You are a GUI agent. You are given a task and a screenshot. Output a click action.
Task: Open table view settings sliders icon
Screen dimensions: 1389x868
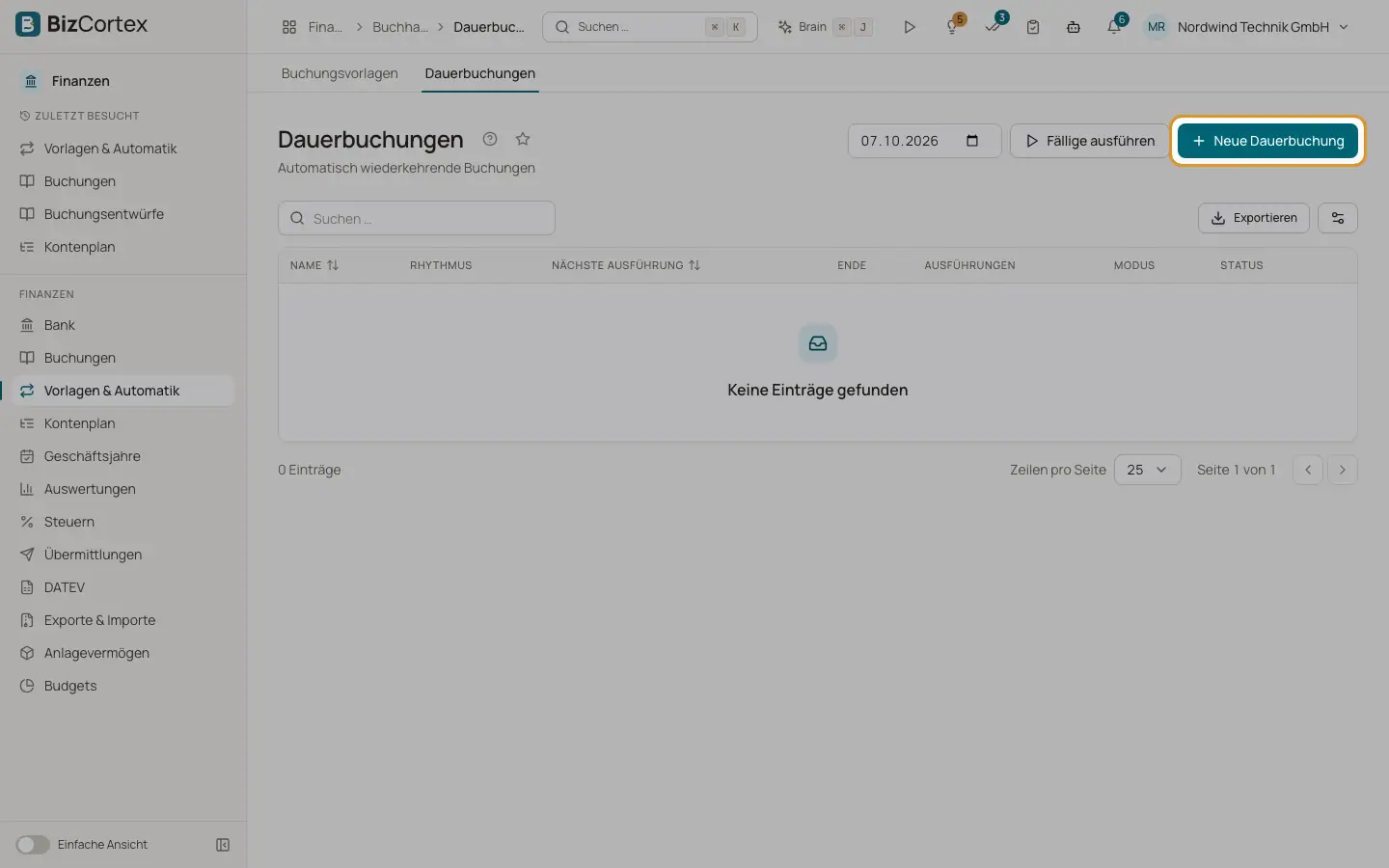(x=1338, y=218)
